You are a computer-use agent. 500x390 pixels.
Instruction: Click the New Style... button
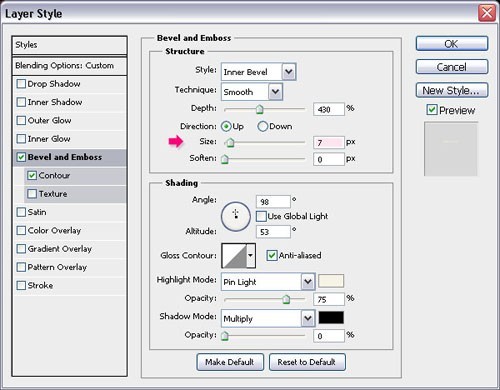452,90
